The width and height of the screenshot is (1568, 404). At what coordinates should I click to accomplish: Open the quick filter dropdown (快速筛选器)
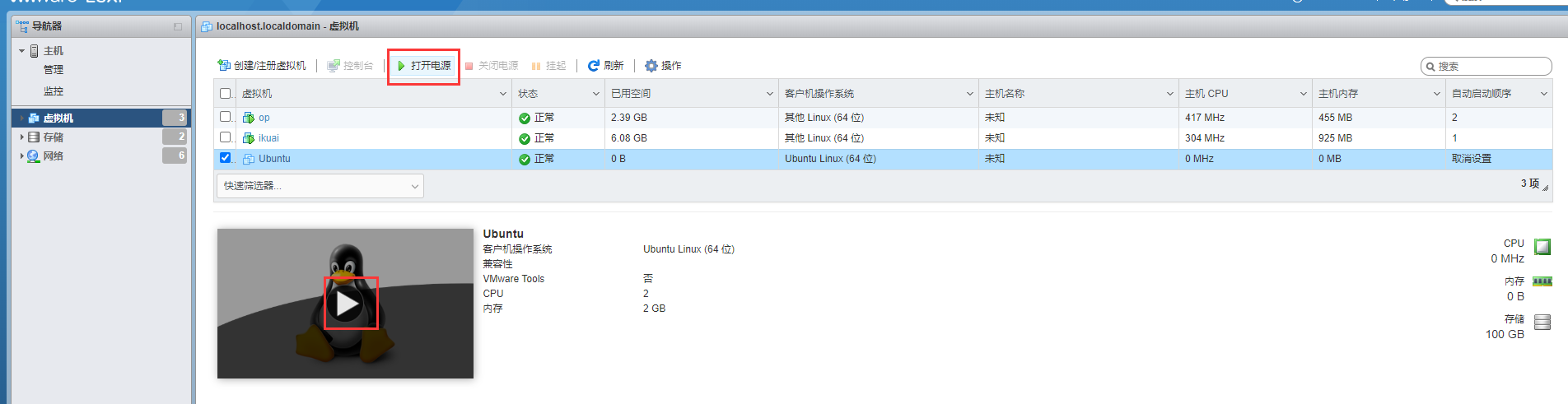point(320,186)
